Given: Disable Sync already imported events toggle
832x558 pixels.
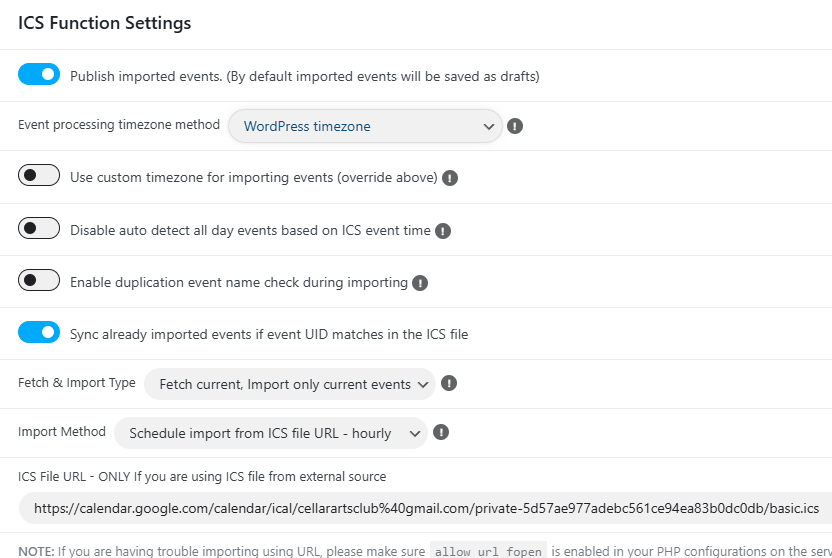Looking at the screenshot, I should tap(39, 332).
